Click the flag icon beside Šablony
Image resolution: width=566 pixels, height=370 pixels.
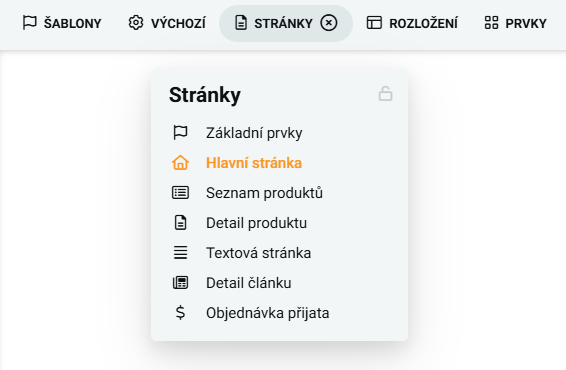30,23
